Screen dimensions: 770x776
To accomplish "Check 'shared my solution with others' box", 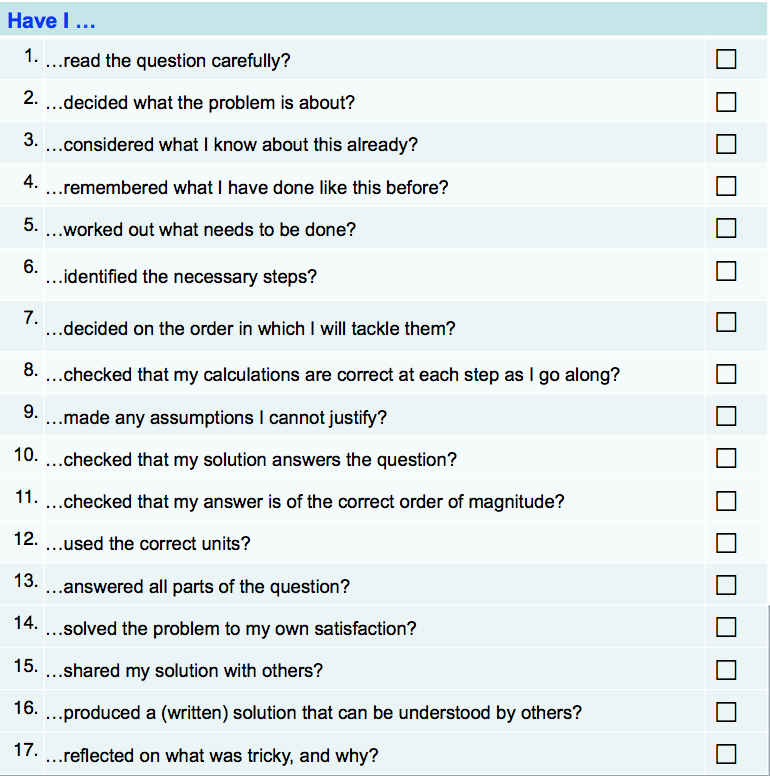I will (726, 670).
